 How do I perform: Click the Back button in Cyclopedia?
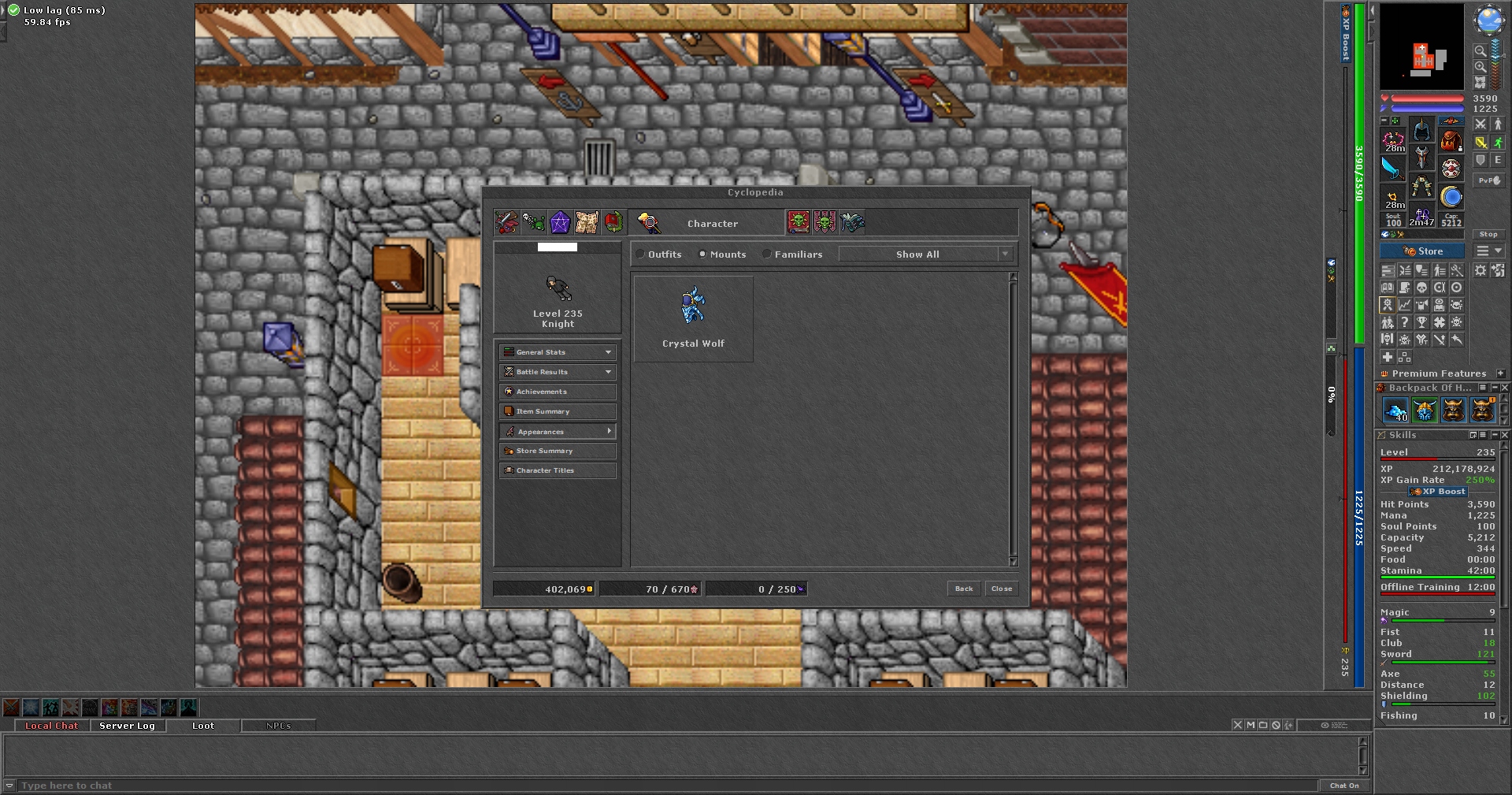pos(964,589)
